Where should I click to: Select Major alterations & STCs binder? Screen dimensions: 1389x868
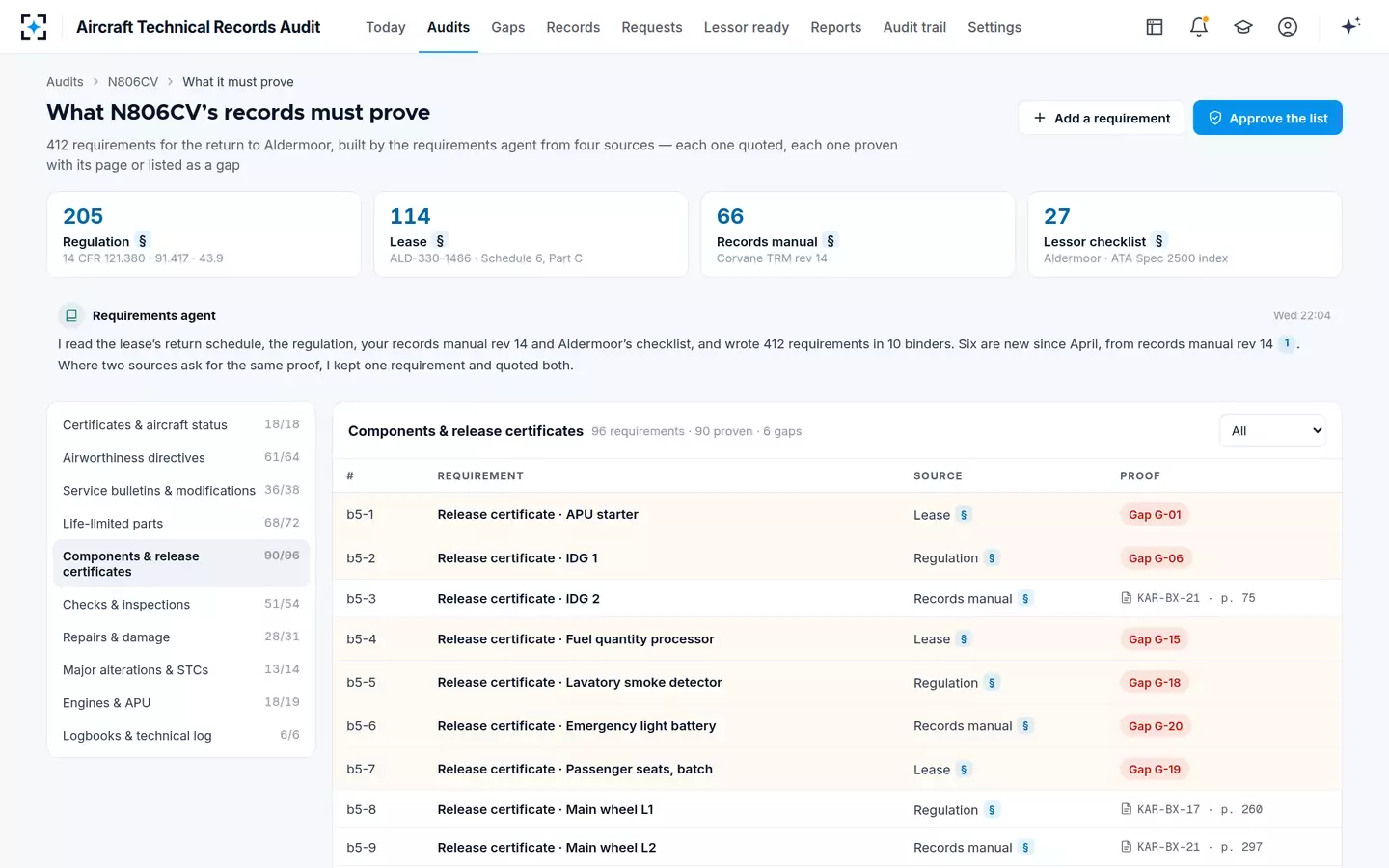[181, 670]
